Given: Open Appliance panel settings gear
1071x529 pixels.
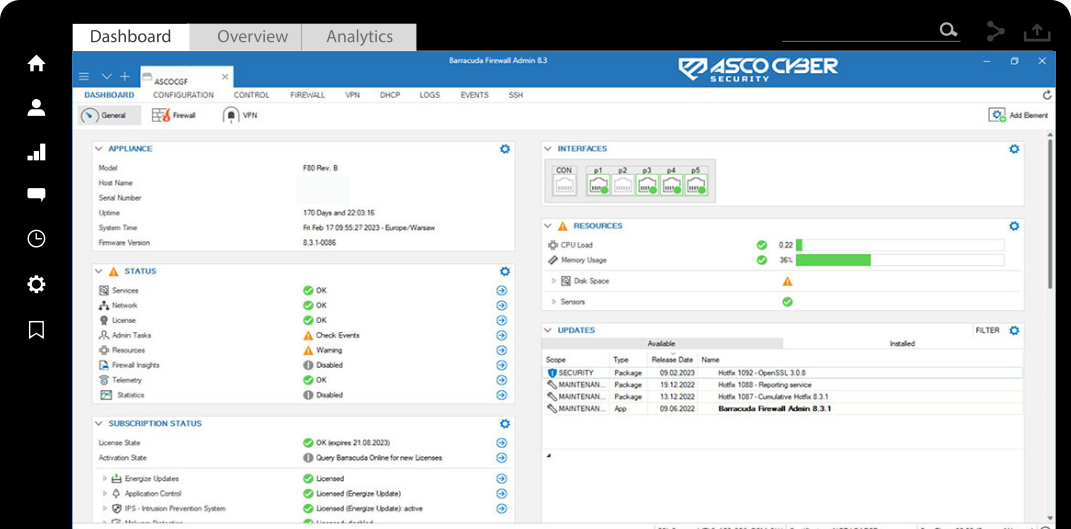Looking at the screenshot, I should click(x=505, y=148).
